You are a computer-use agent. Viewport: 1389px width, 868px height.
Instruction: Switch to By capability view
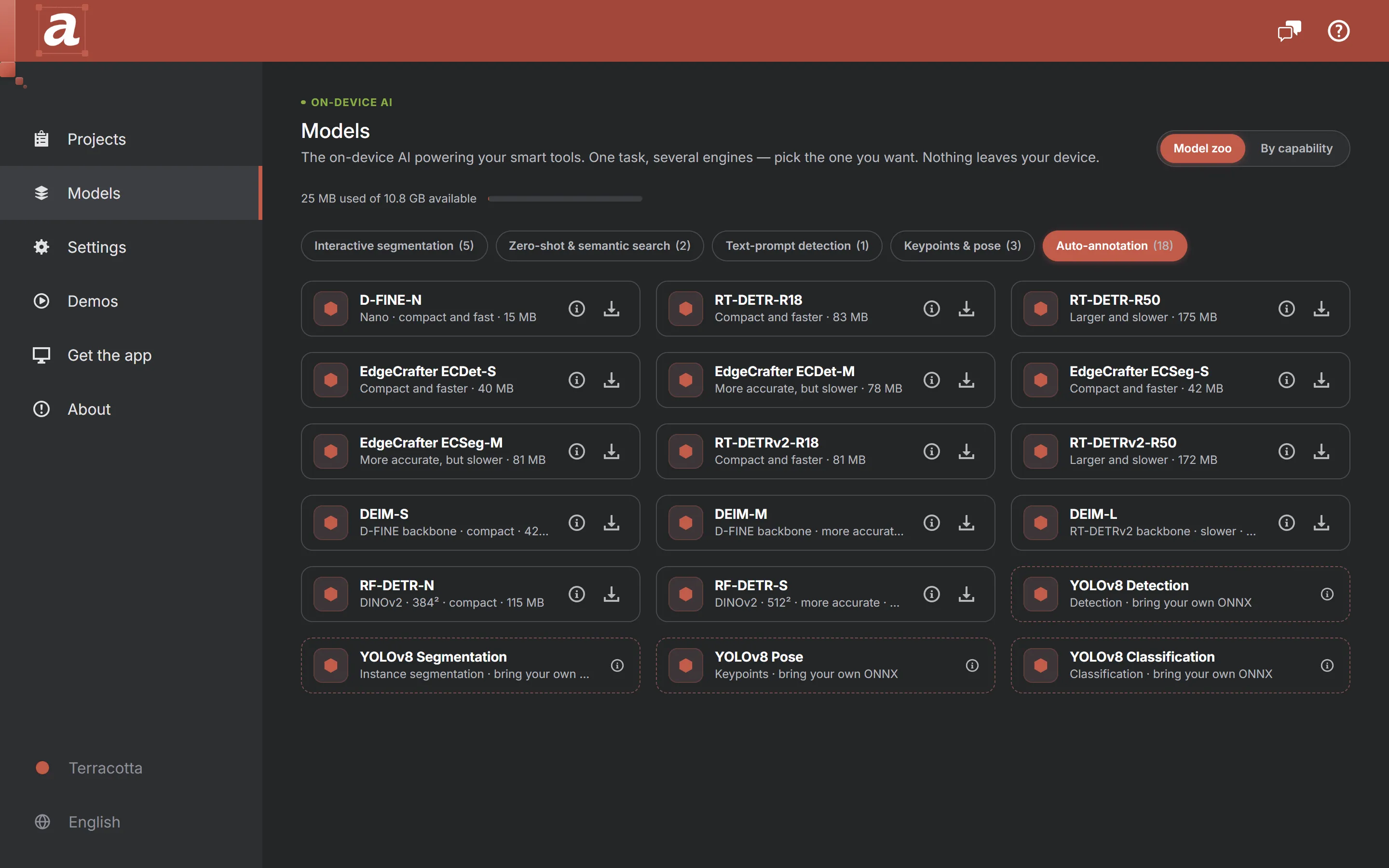[x=1296, y=149]
